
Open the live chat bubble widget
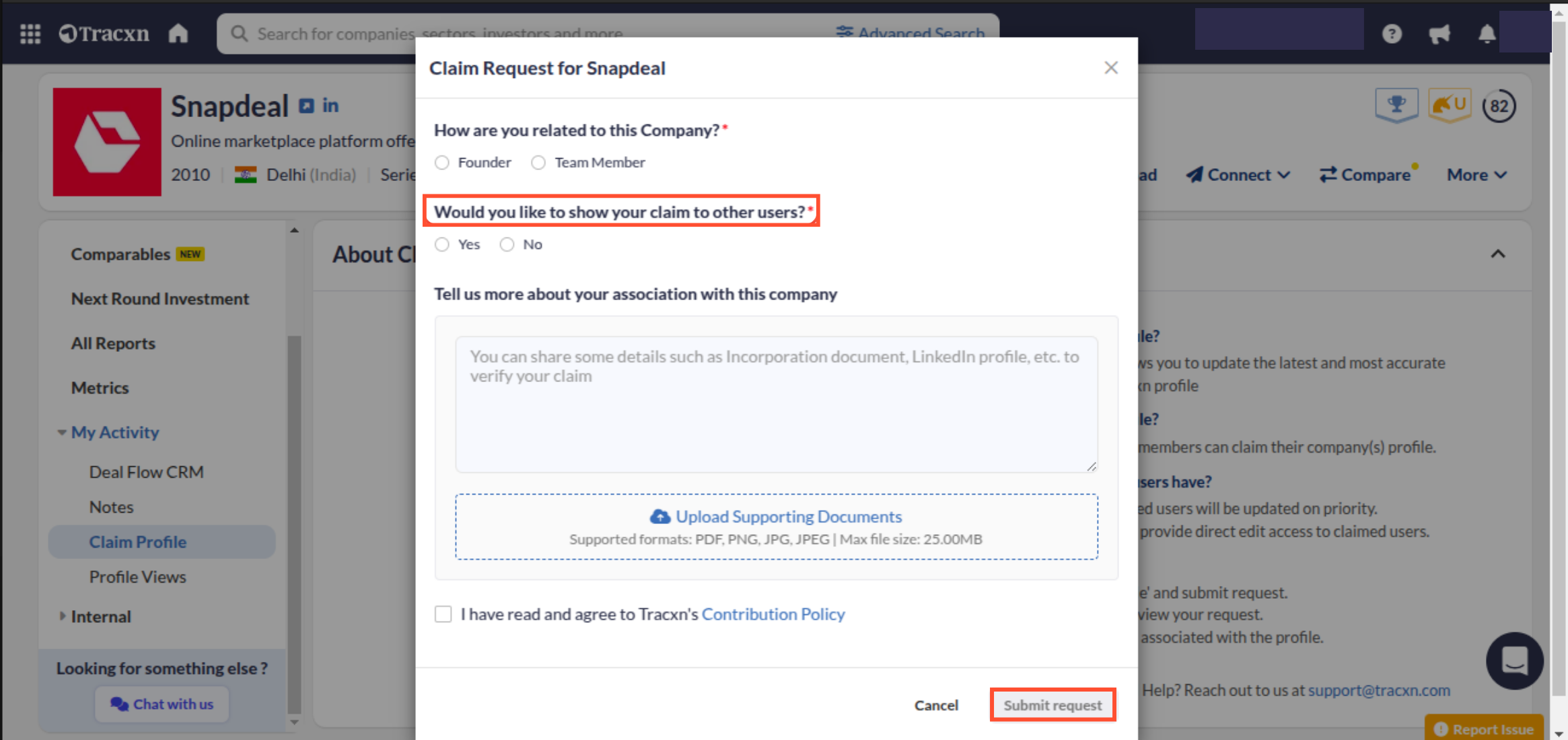coord(1514,661)
